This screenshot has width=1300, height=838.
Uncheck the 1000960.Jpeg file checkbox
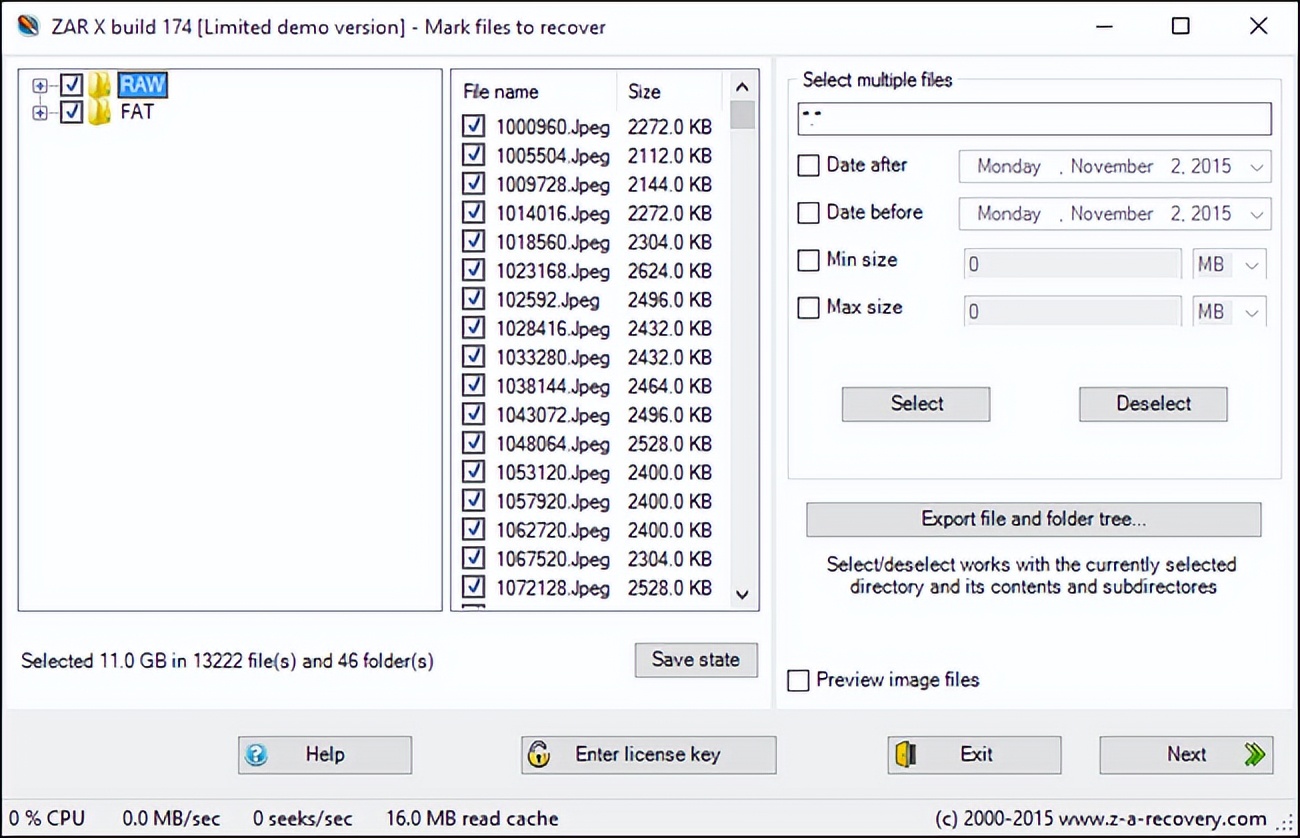(474, 127)
